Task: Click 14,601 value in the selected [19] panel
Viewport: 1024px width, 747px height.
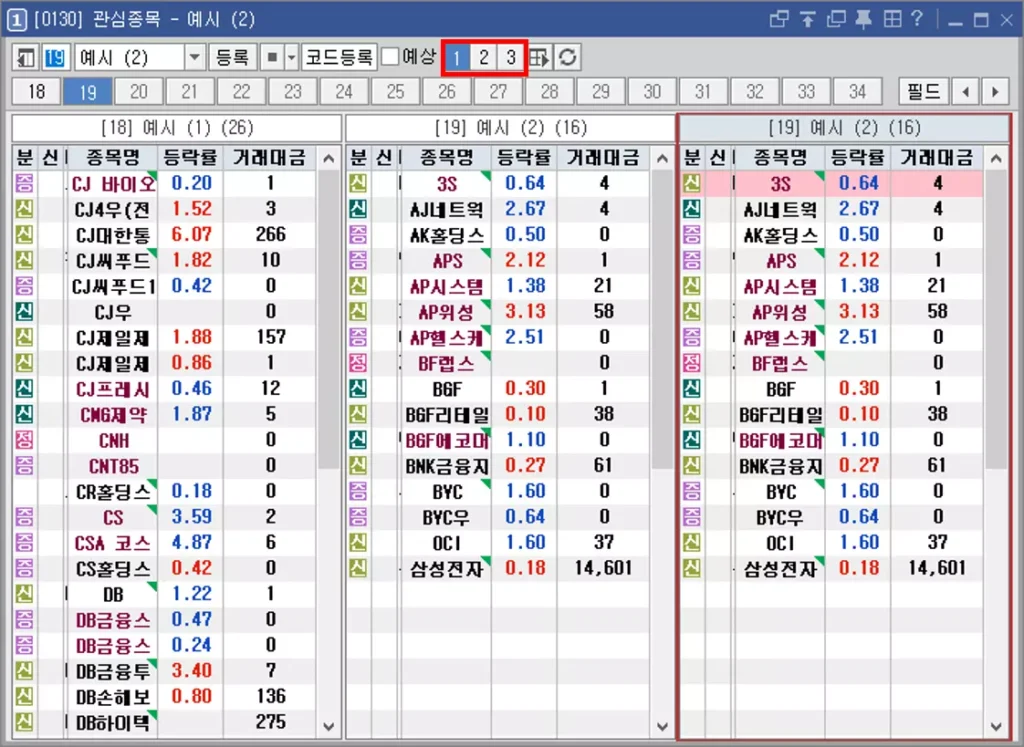Action: (x=937, y=568)
